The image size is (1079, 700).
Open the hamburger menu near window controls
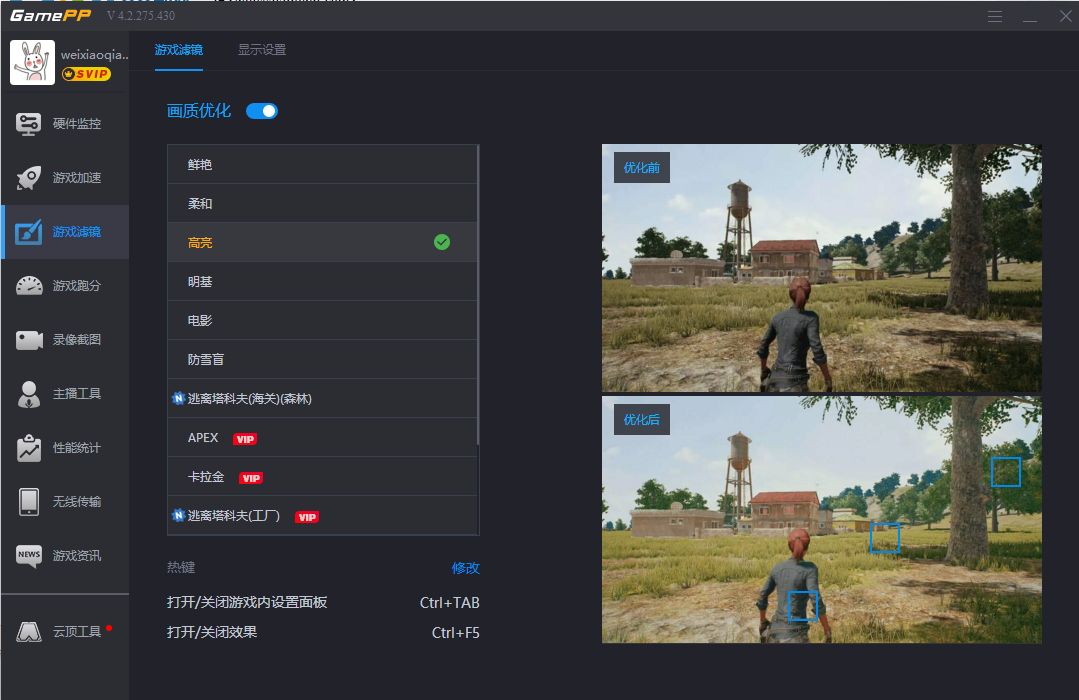click(996, 16)
